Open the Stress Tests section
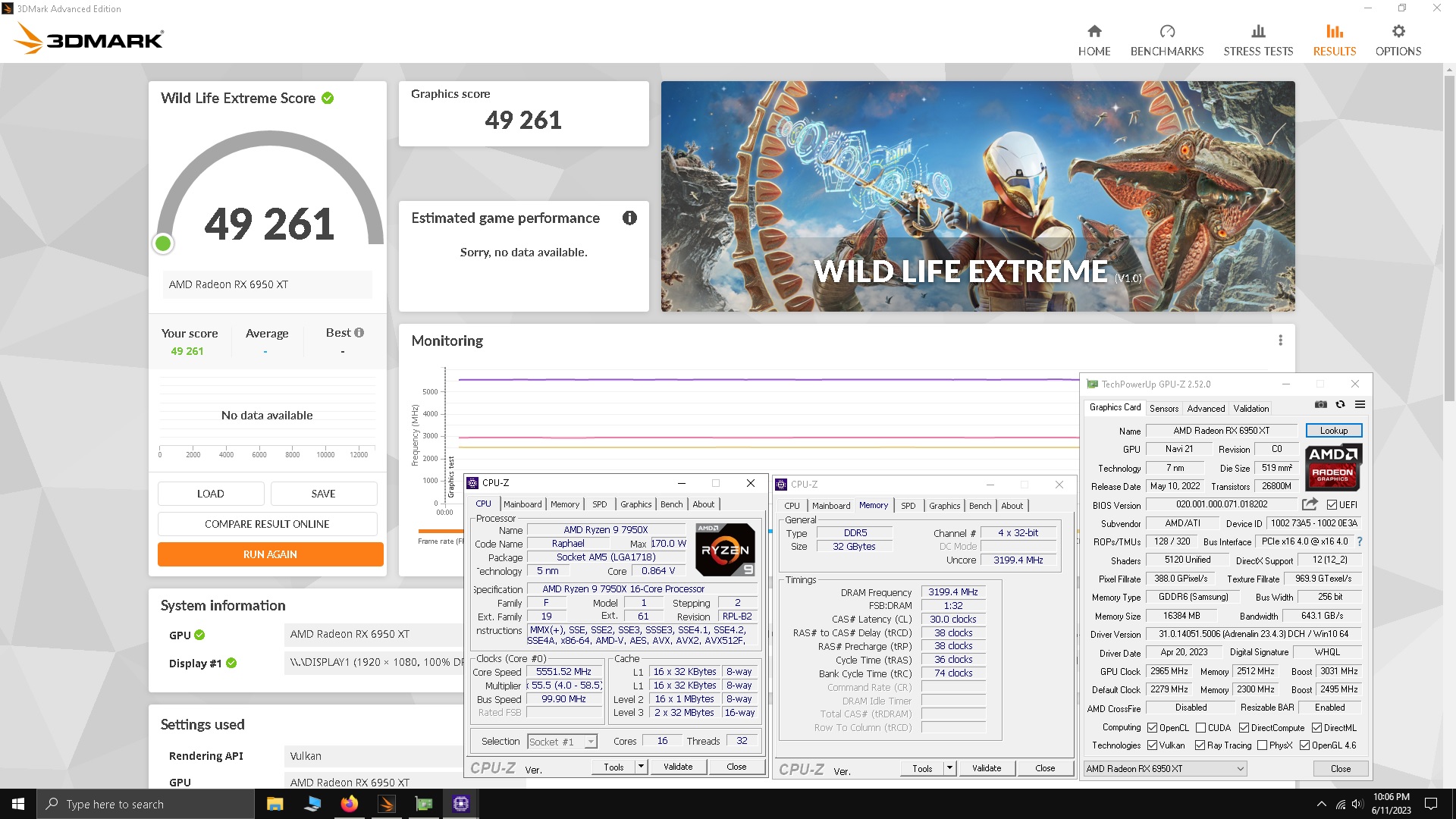This screenshot has width=1456, height=819. point(1258,40)
